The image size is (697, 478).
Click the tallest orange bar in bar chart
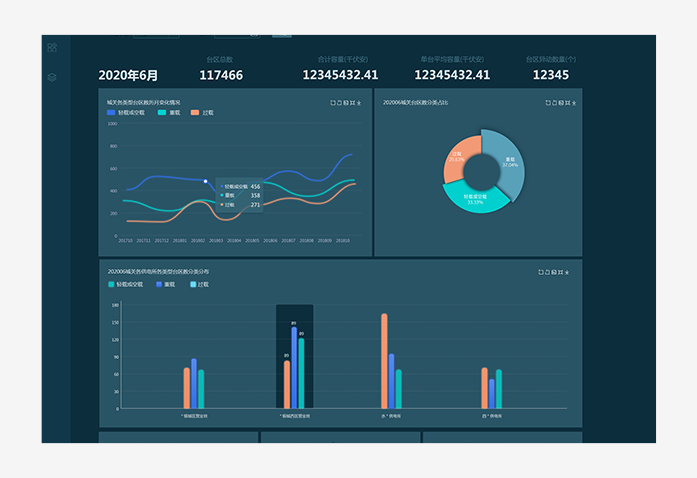(x=384, y=360)
